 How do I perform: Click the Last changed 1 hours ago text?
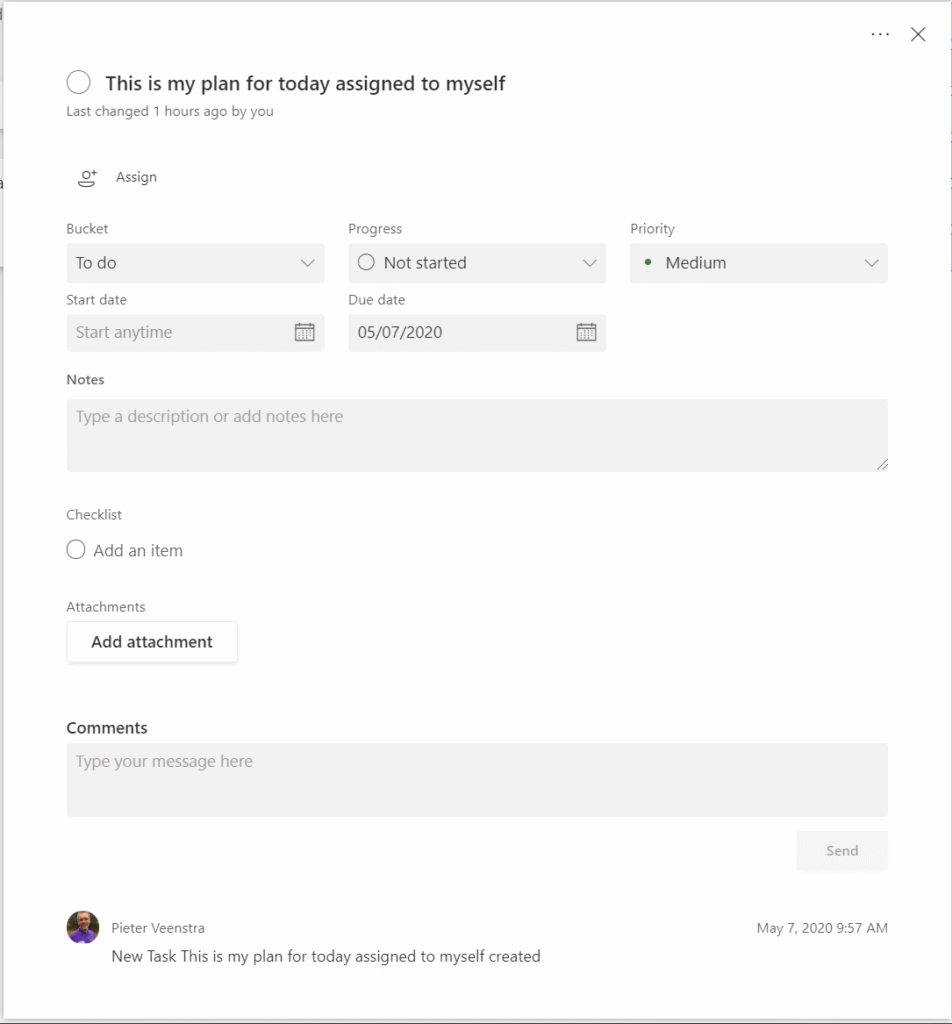[170, 112]
